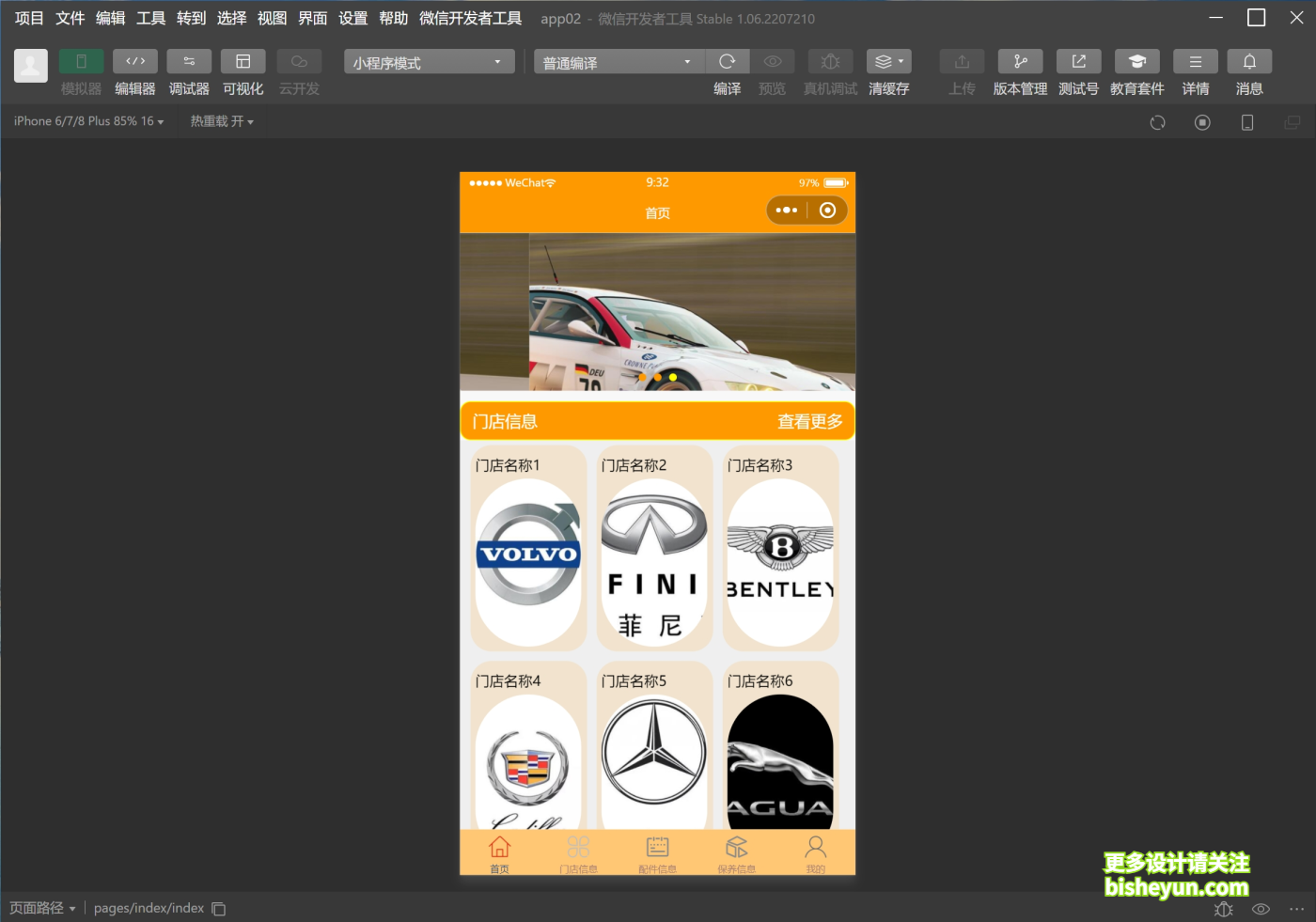Open the 普通编译 compile mode dropdown
The width and height of the screenshot is (1316, 922).
619,62
